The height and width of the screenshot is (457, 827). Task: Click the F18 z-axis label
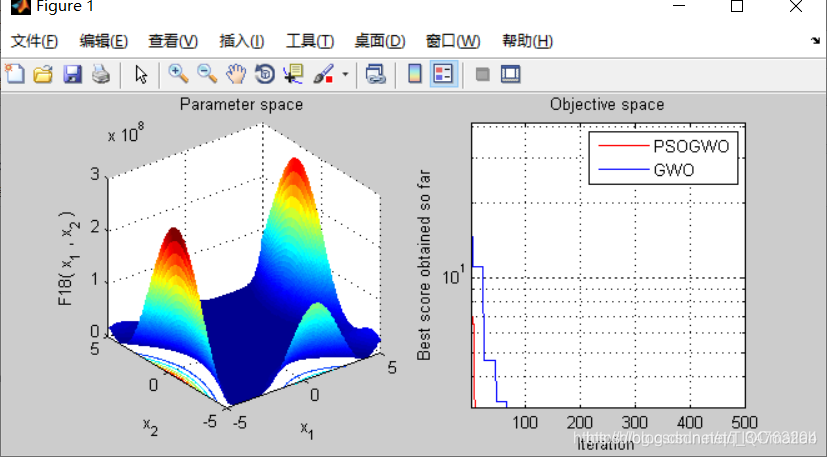tap(69, 259)
